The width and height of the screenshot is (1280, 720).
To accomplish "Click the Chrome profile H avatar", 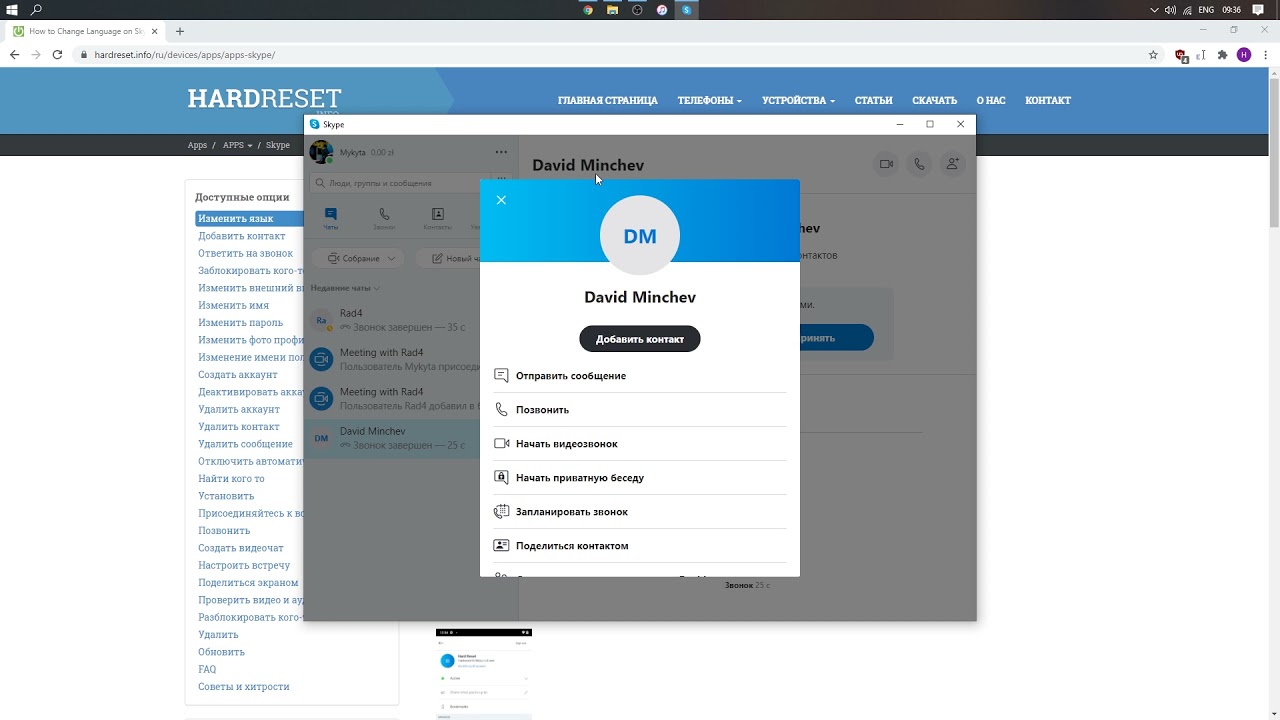I will [x=1244, y=55].
